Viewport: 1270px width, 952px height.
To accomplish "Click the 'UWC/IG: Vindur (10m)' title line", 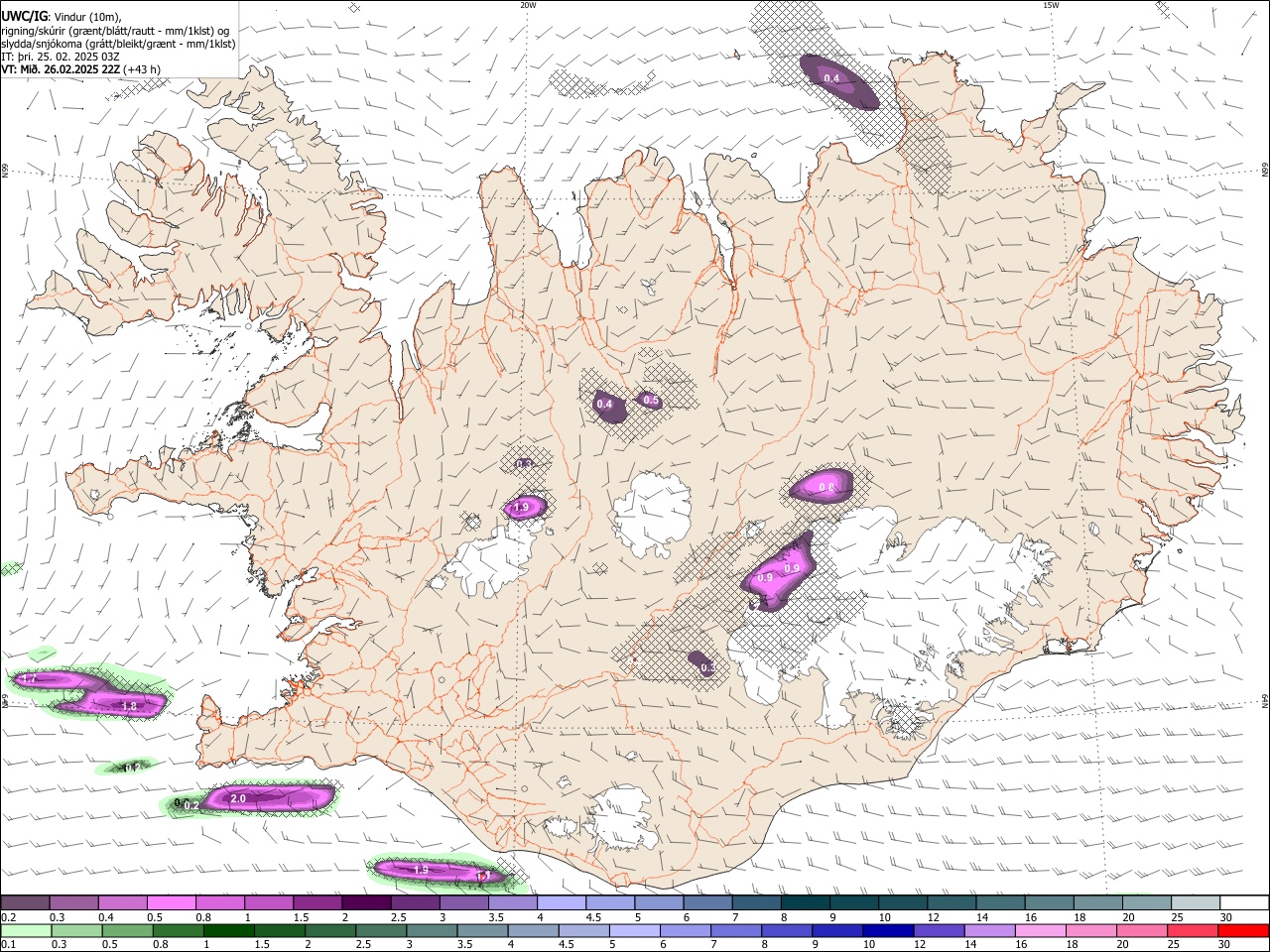I will point(62,17).
